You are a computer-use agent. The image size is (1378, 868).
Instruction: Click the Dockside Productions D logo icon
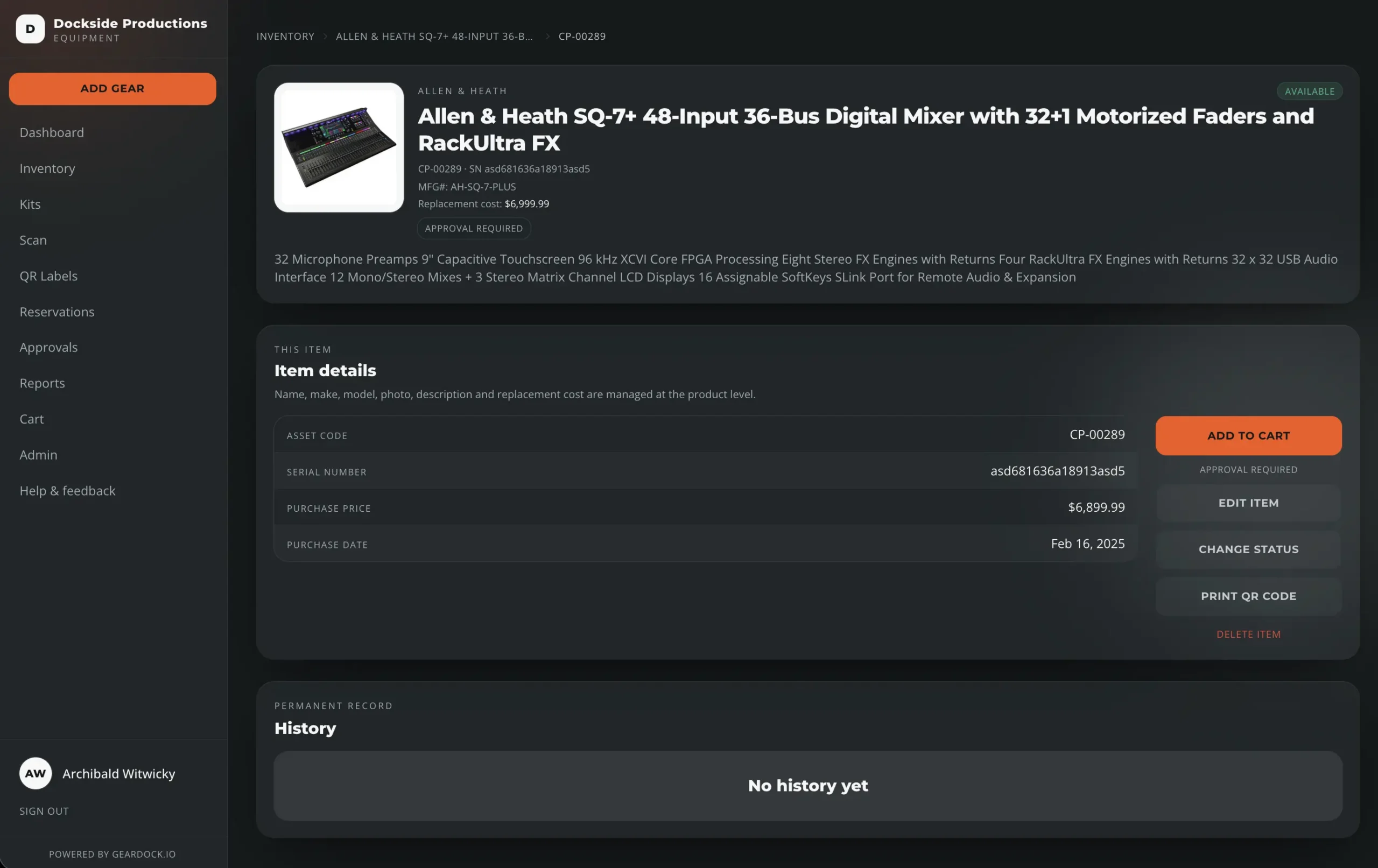30,29
